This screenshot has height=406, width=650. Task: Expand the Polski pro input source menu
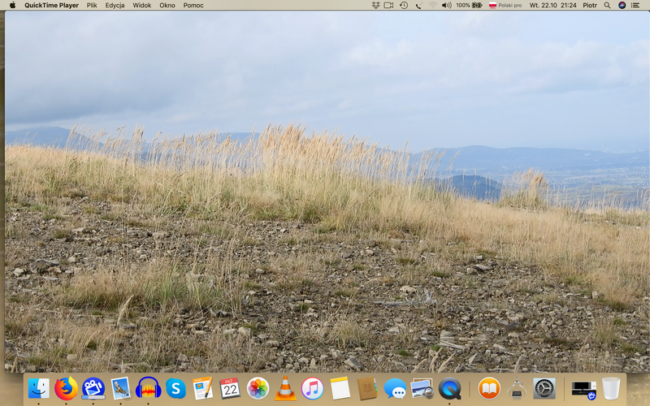click(506, 5)
